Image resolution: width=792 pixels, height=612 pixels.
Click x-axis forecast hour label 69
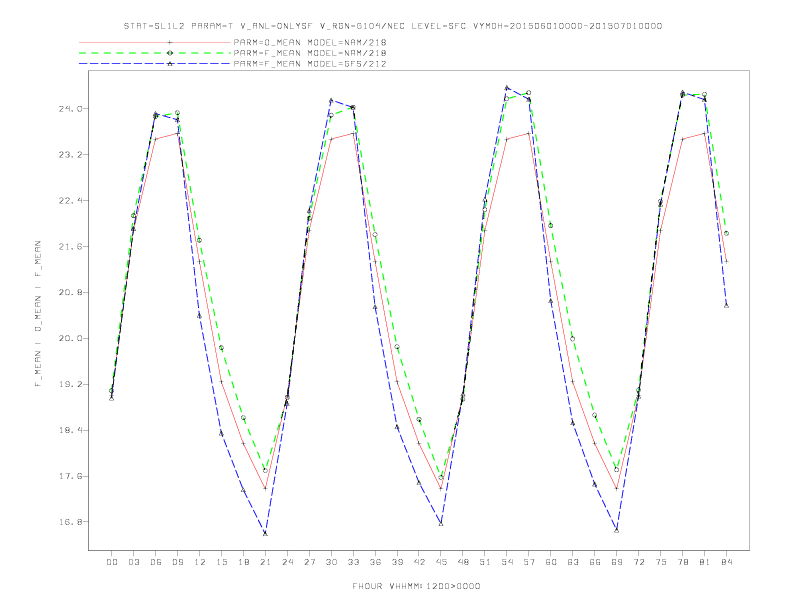pyautogui.click(x=617, y=562)
